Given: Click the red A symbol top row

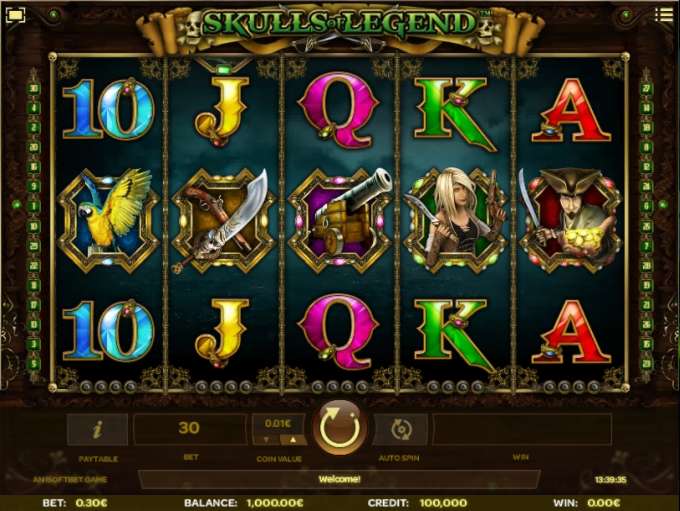Looking at the screenshot, I should 571,111.
